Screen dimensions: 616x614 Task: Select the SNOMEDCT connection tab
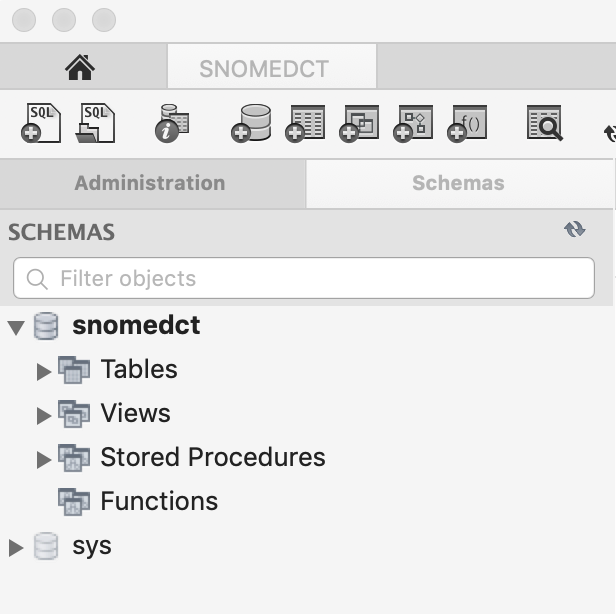pyautogui.click(x=272, y=67)
